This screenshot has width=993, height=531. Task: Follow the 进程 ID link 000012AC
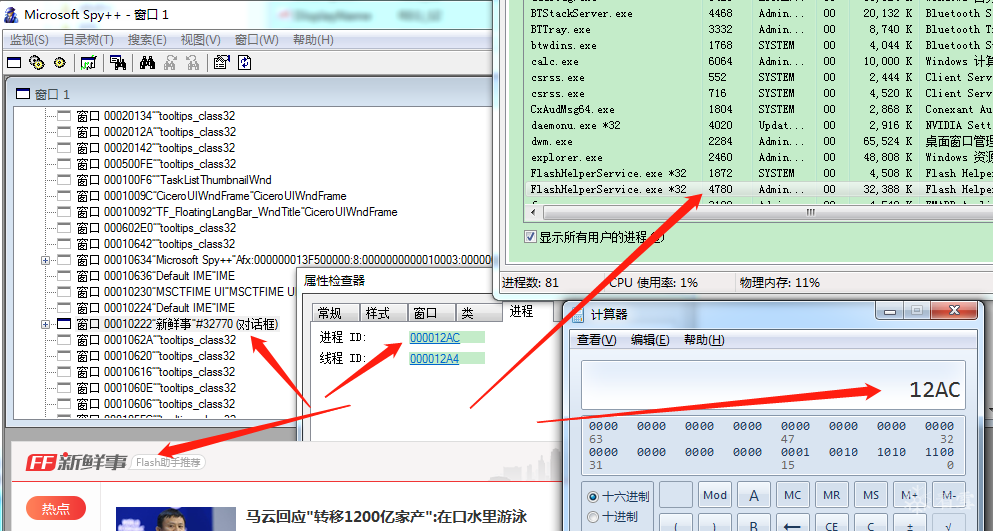(x=434, y=338)
